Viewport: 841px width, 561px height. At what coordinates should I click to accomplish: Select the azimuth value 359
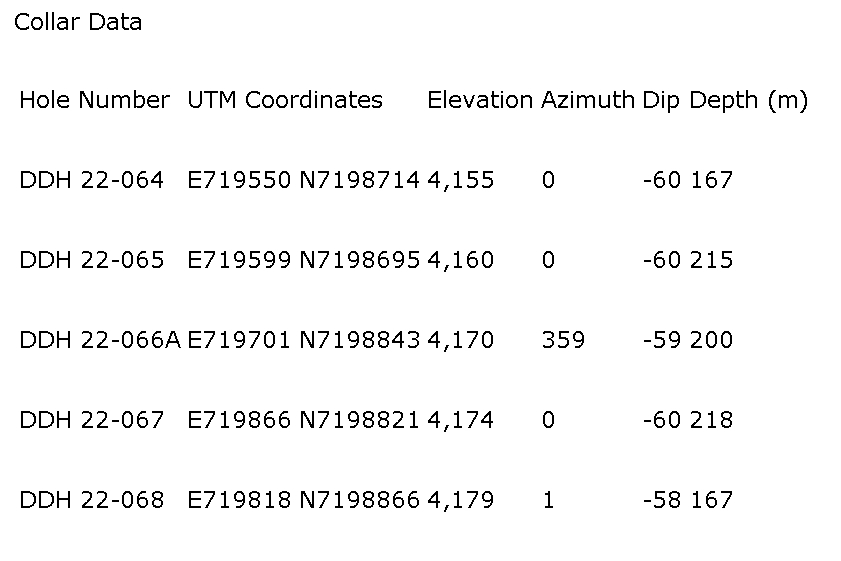[x=563, y=340]
